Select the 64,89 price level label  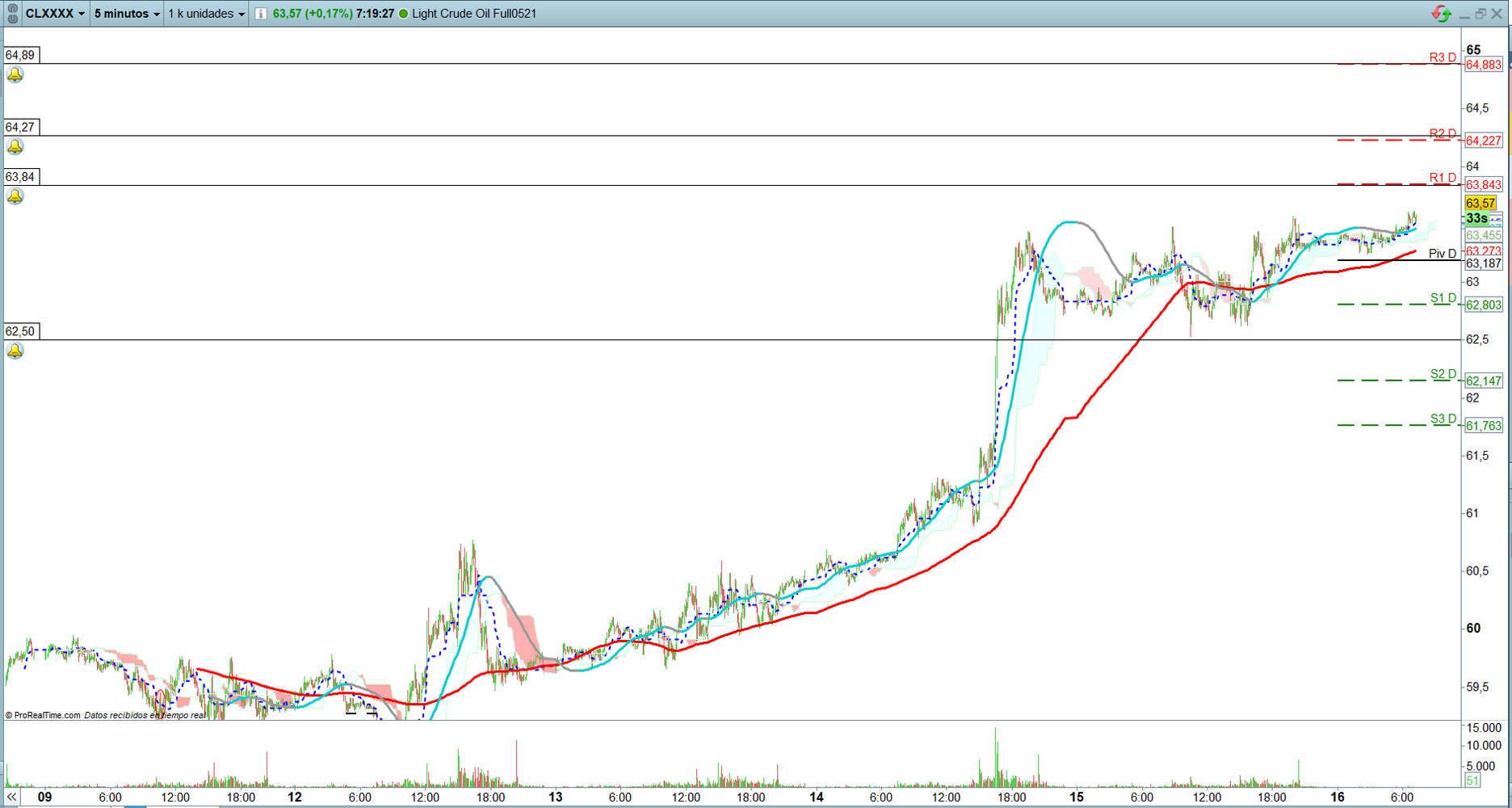pos(21,55)
